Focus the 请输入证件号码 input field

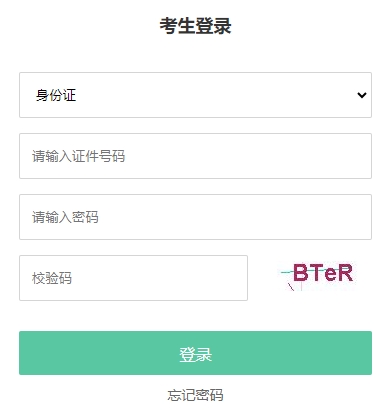click(x=195, y=156)
